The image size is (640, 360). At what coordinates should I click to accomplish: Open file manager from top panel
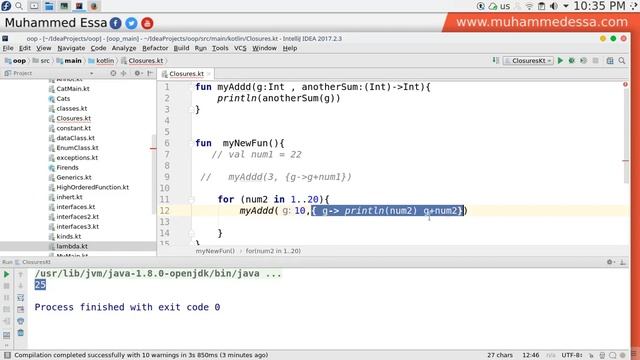[x=49, y=6]
